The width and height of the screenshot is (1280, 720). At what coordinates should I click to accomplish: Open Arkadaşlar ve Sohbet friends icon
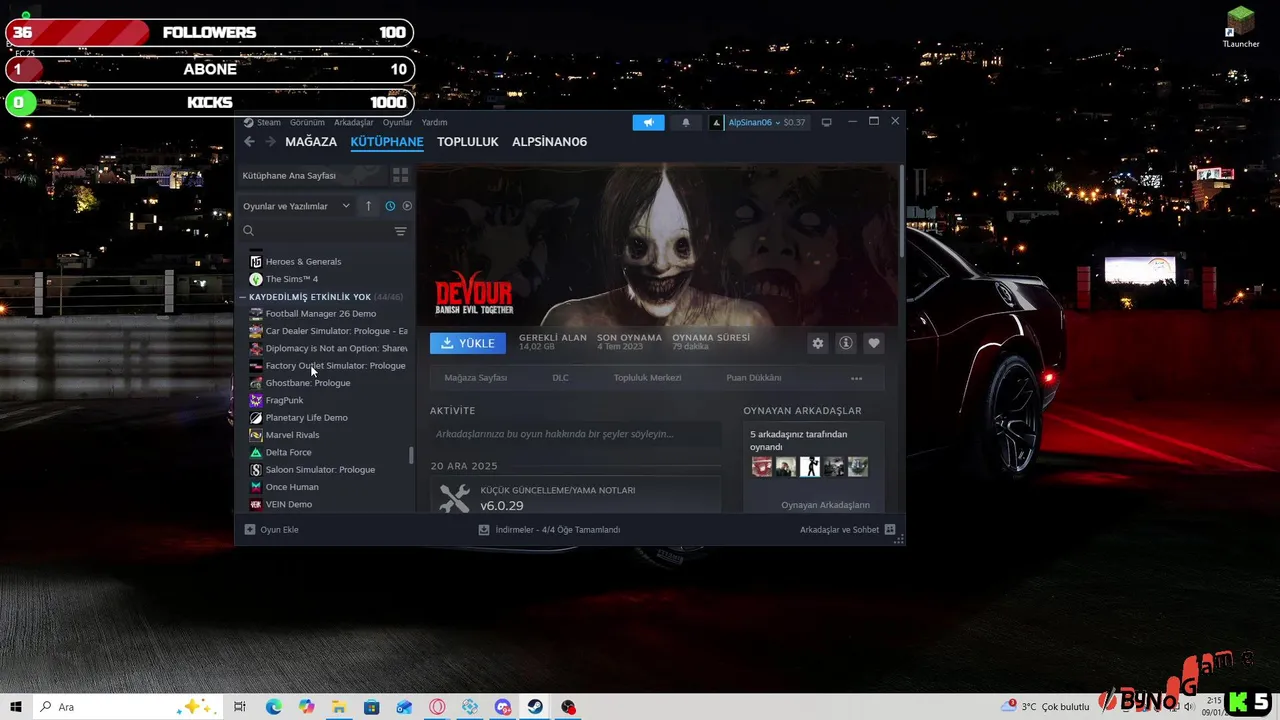click(890, 530)
